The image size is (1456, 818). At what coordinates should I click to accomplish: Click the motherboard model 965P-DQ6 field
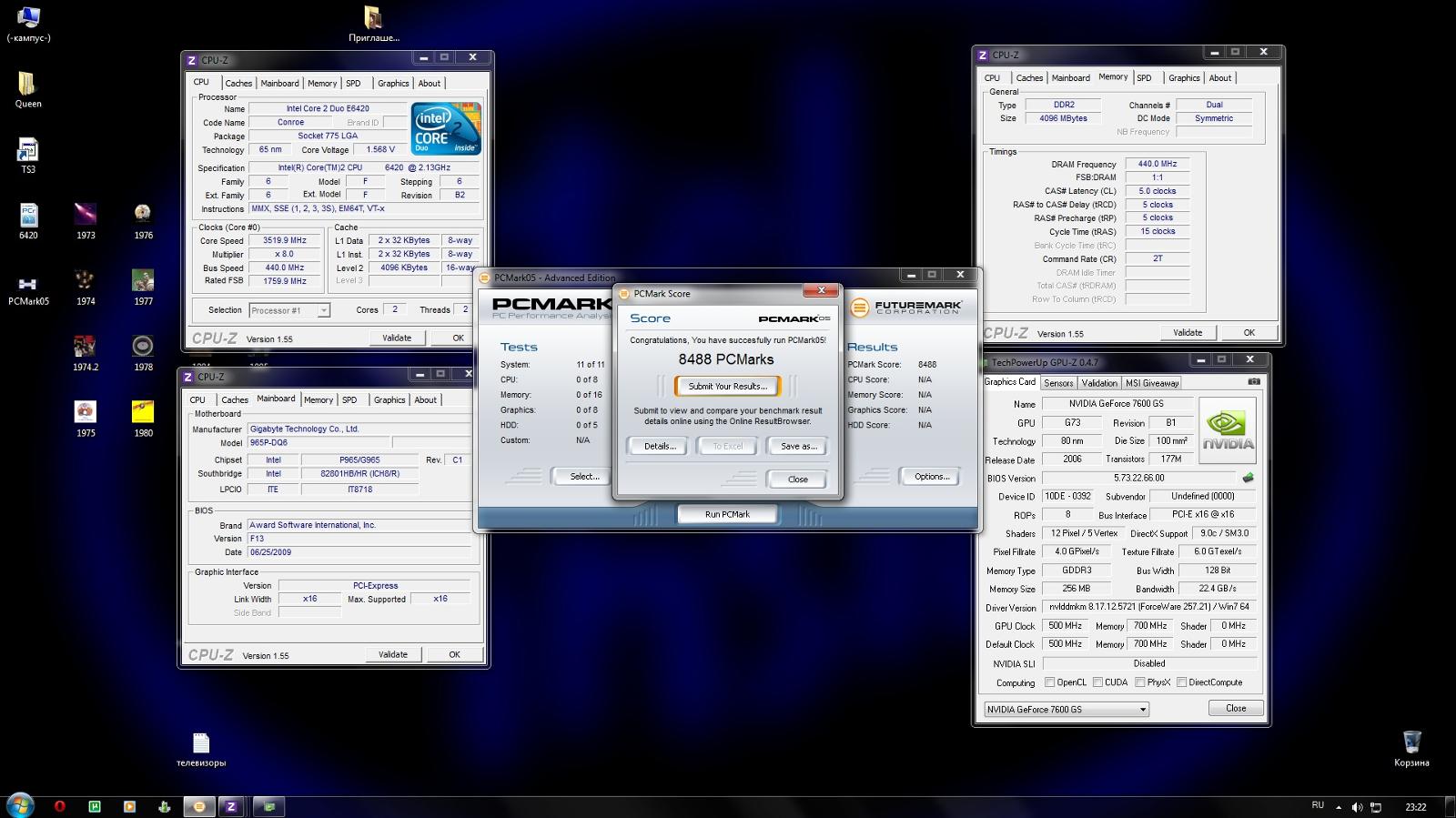point(318,443)
